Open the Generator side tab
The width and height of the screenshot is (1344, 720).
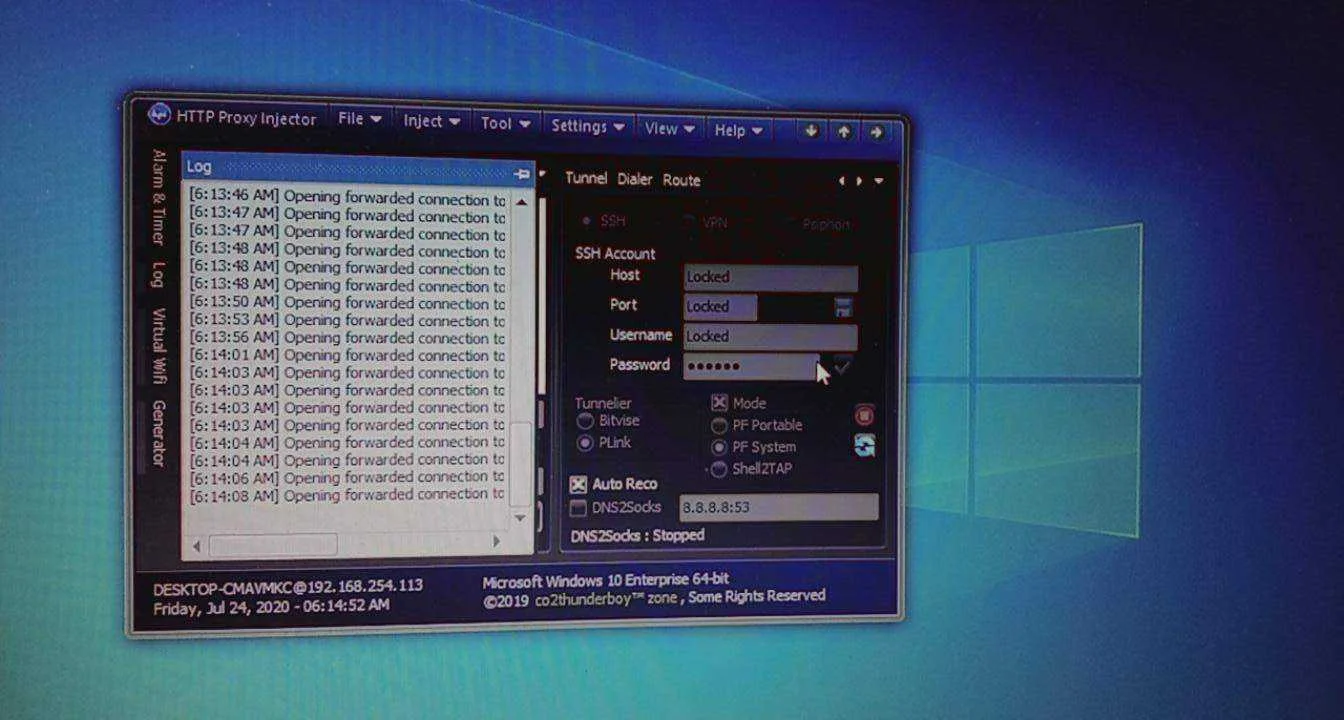tap(158, 433)
